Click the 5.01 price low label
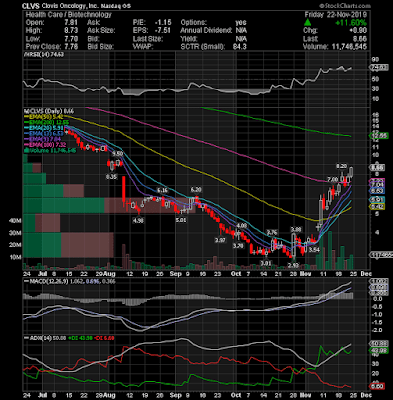 tap(181, 220)
